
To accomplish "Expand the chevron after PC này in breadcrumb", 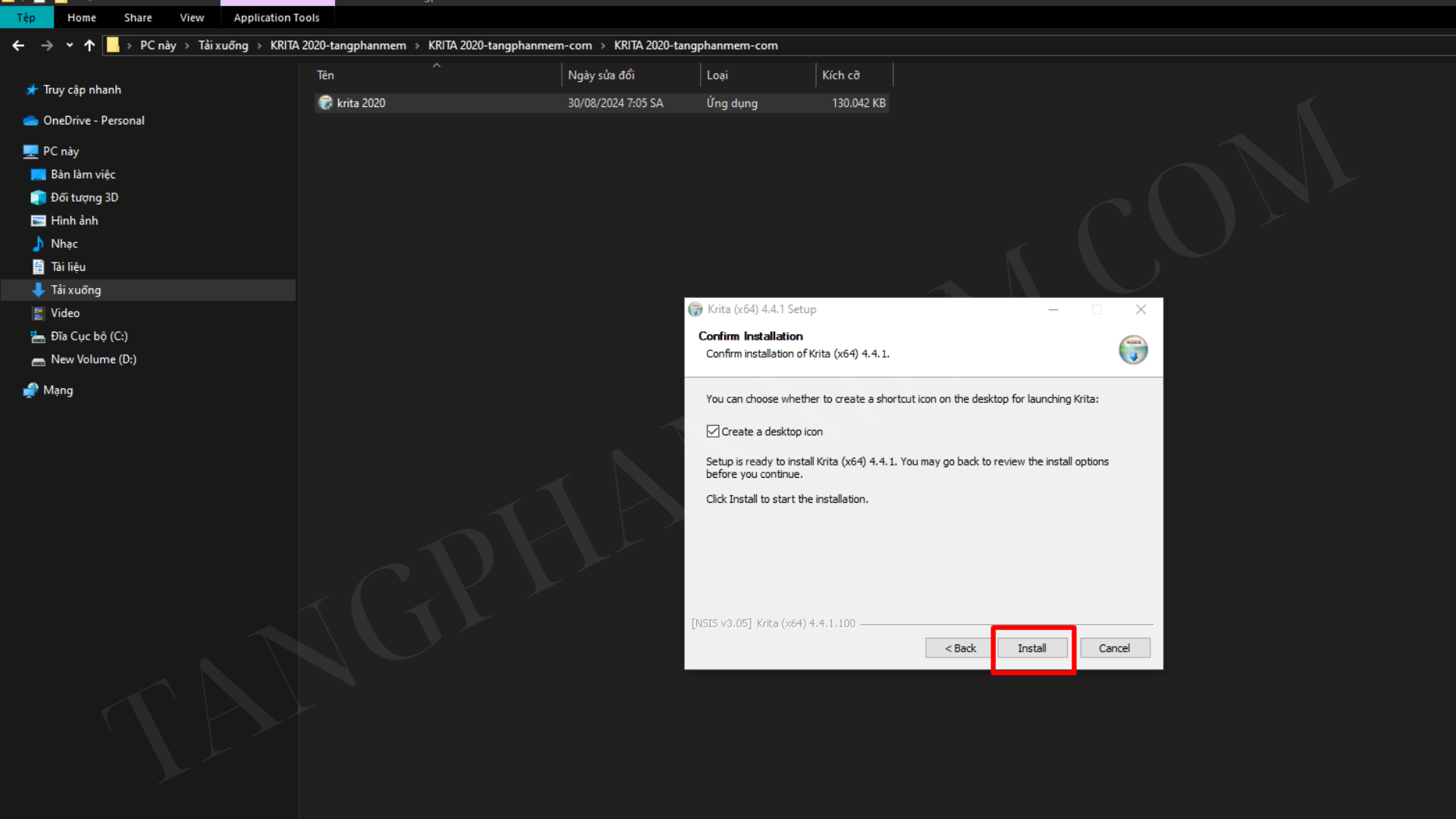I will [x=187, y=45].
